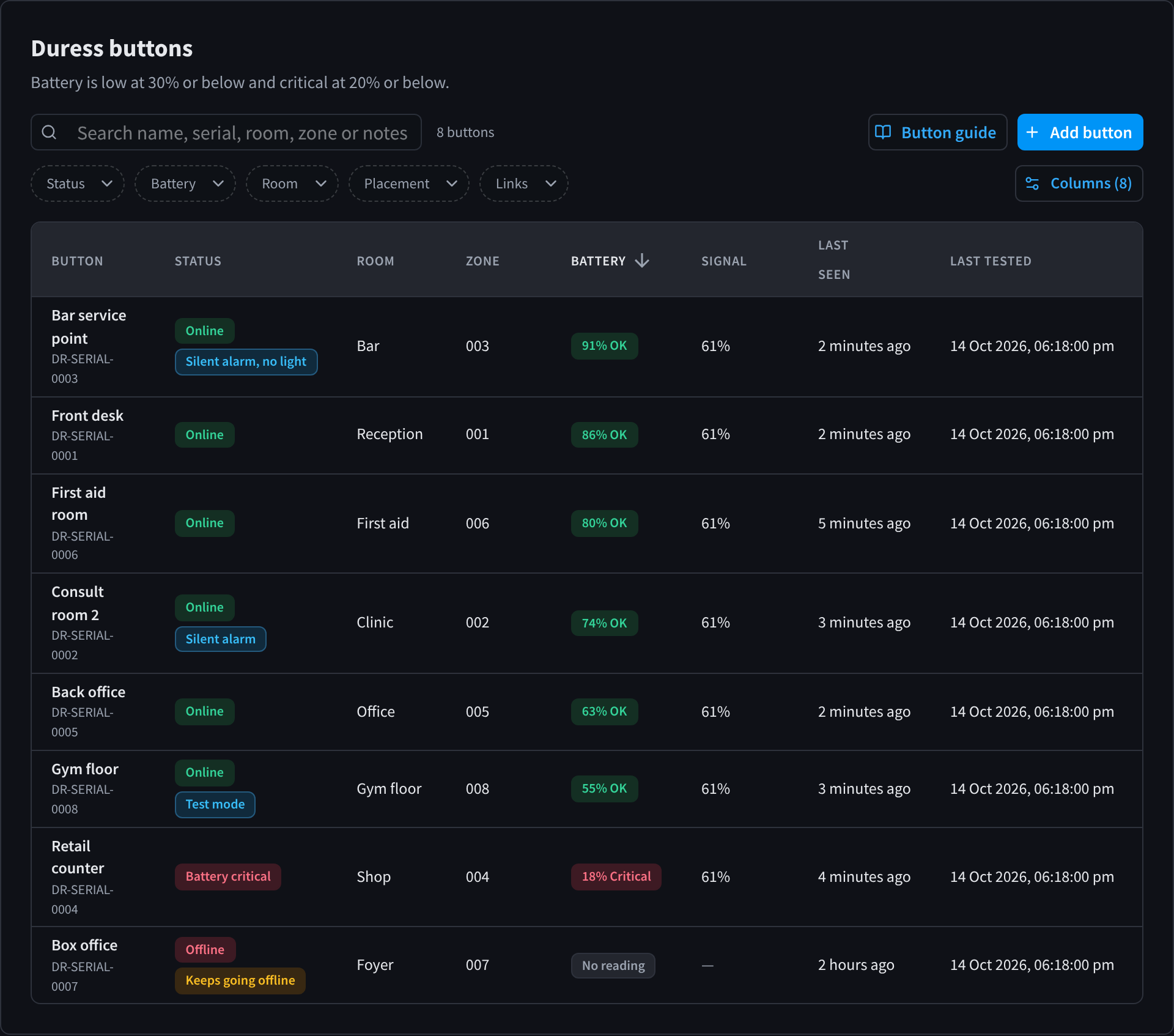Sort by the Room column header
The image size is (1174, 1036).
tap(375, 261)
